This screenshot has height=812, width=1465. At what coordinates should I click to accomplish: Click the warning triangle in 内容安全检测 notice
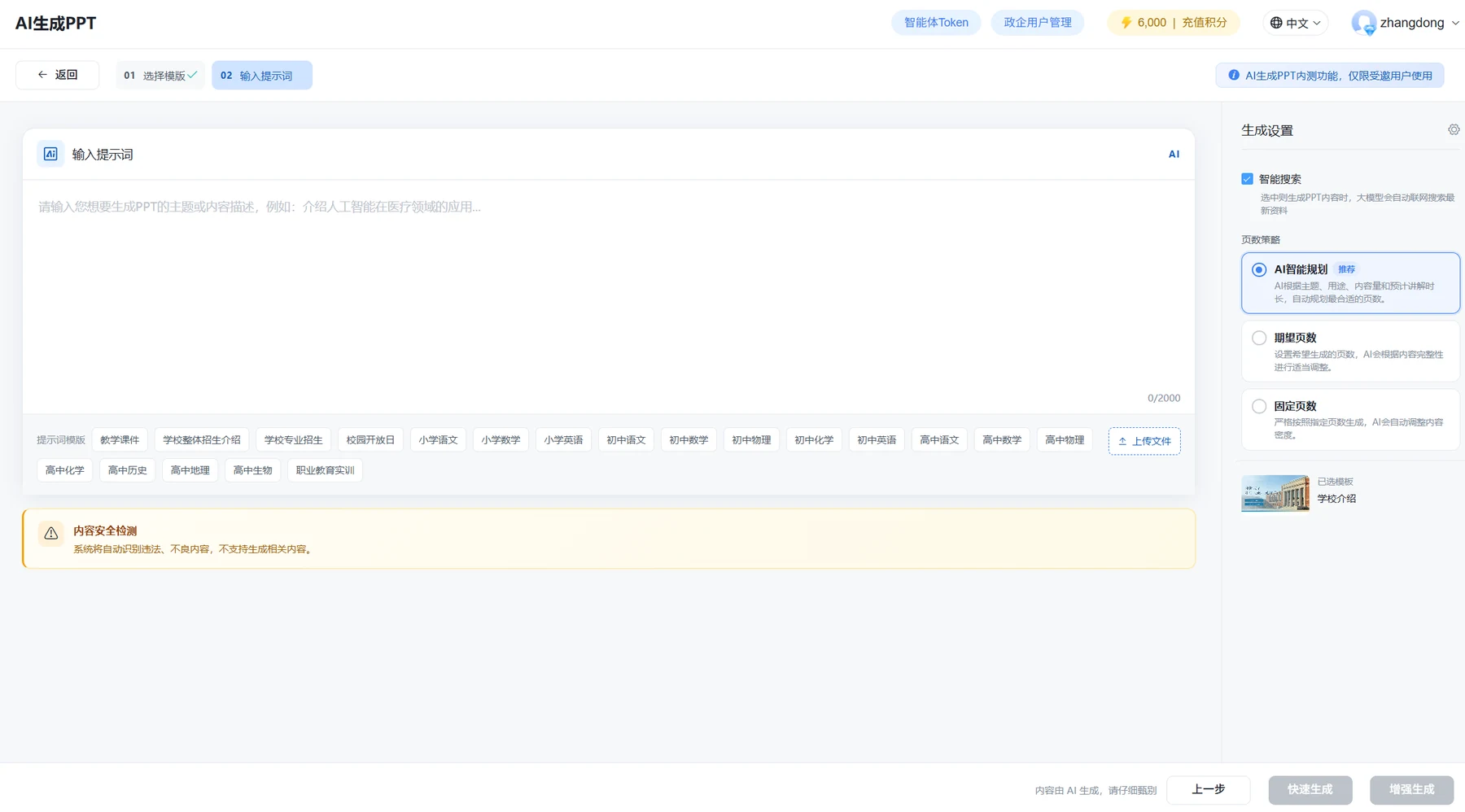(x=50, y=534)
